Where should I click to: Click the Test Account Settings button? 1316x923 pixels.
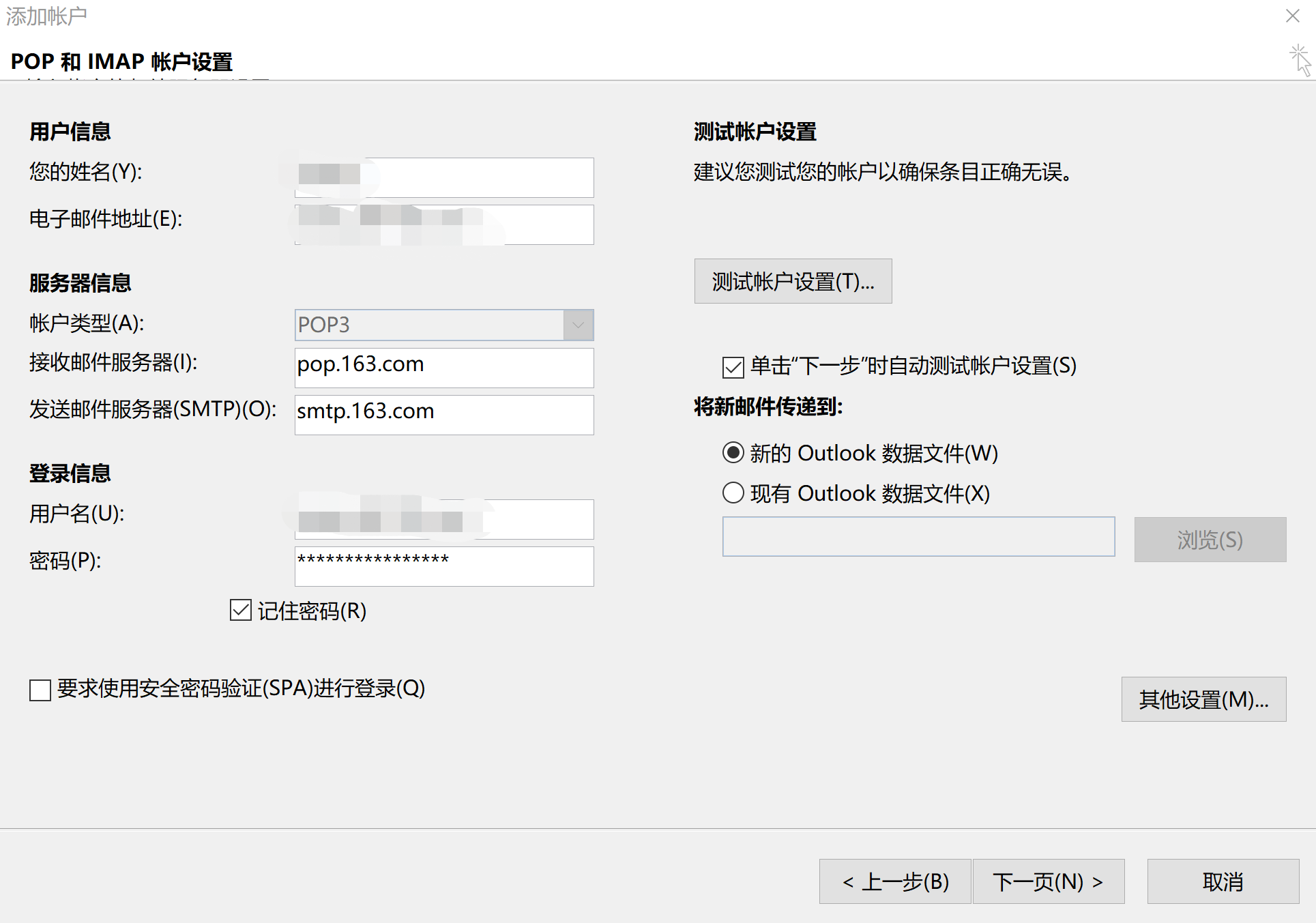tap(792, 281)
